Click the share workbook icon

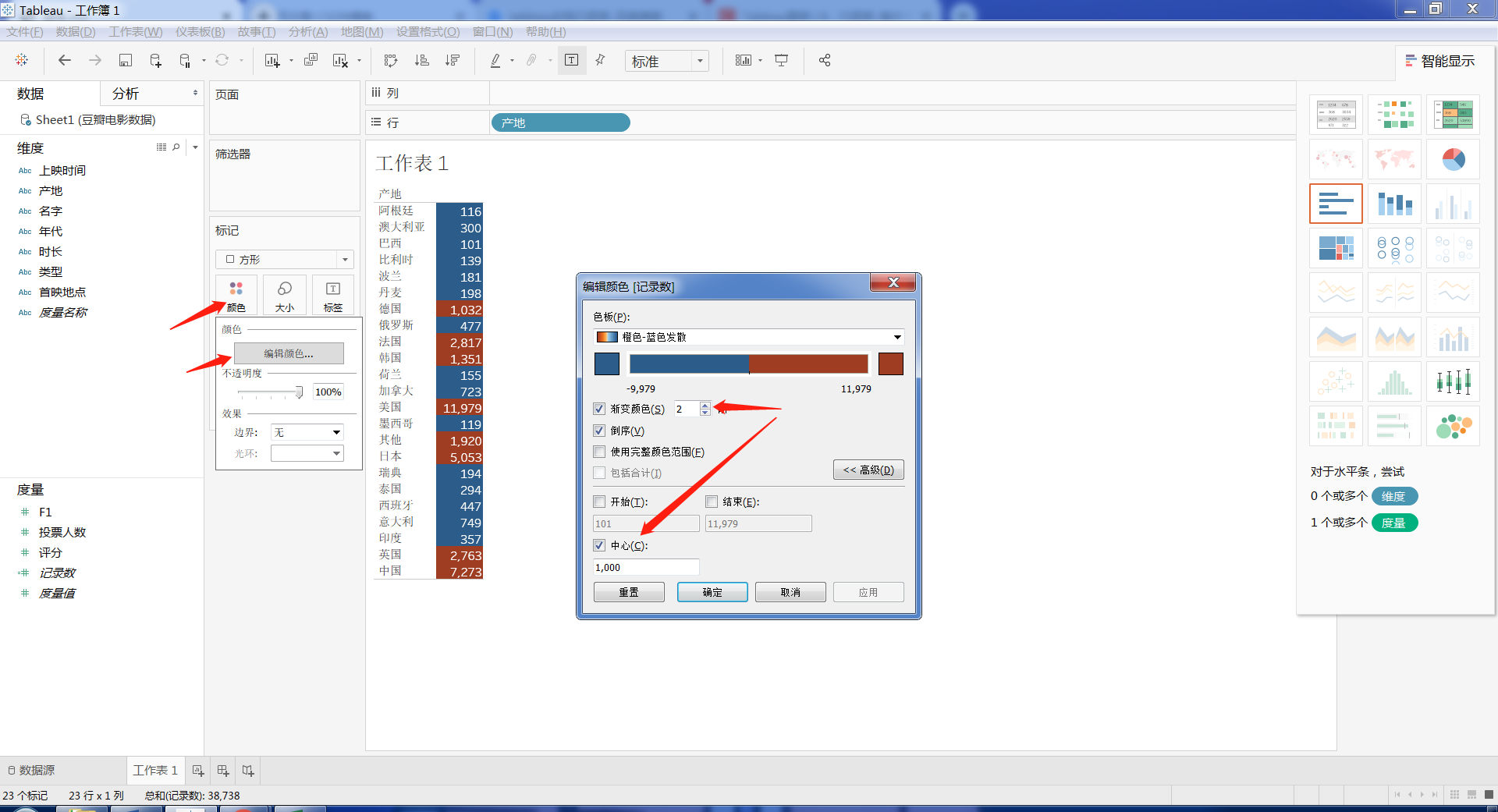pyautogui.click(x=825, y=60)
